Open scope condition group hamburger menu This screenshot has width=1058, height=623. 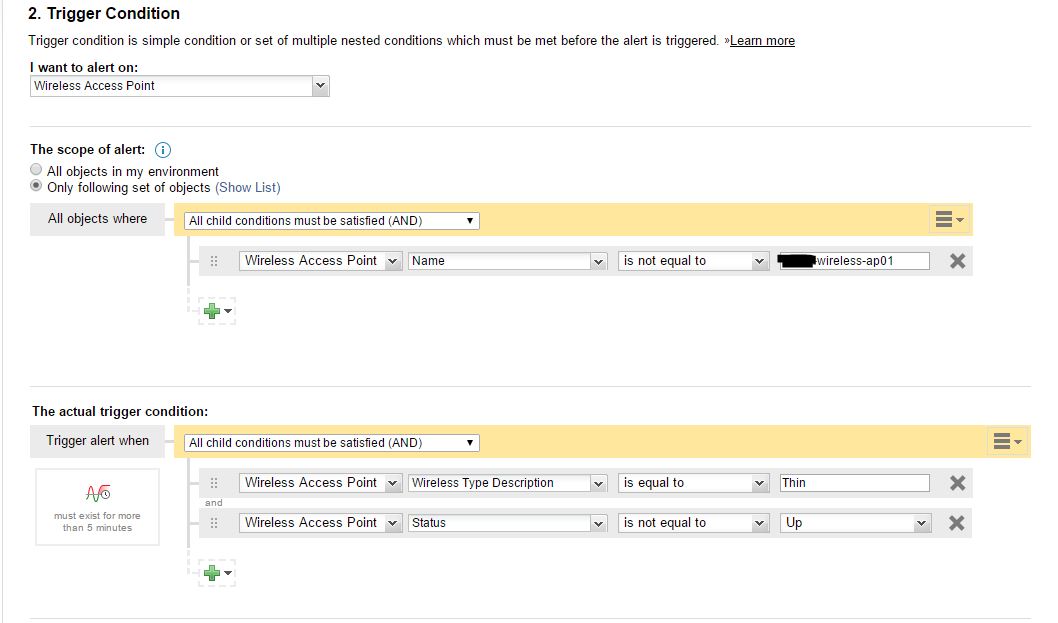point(949,219)
